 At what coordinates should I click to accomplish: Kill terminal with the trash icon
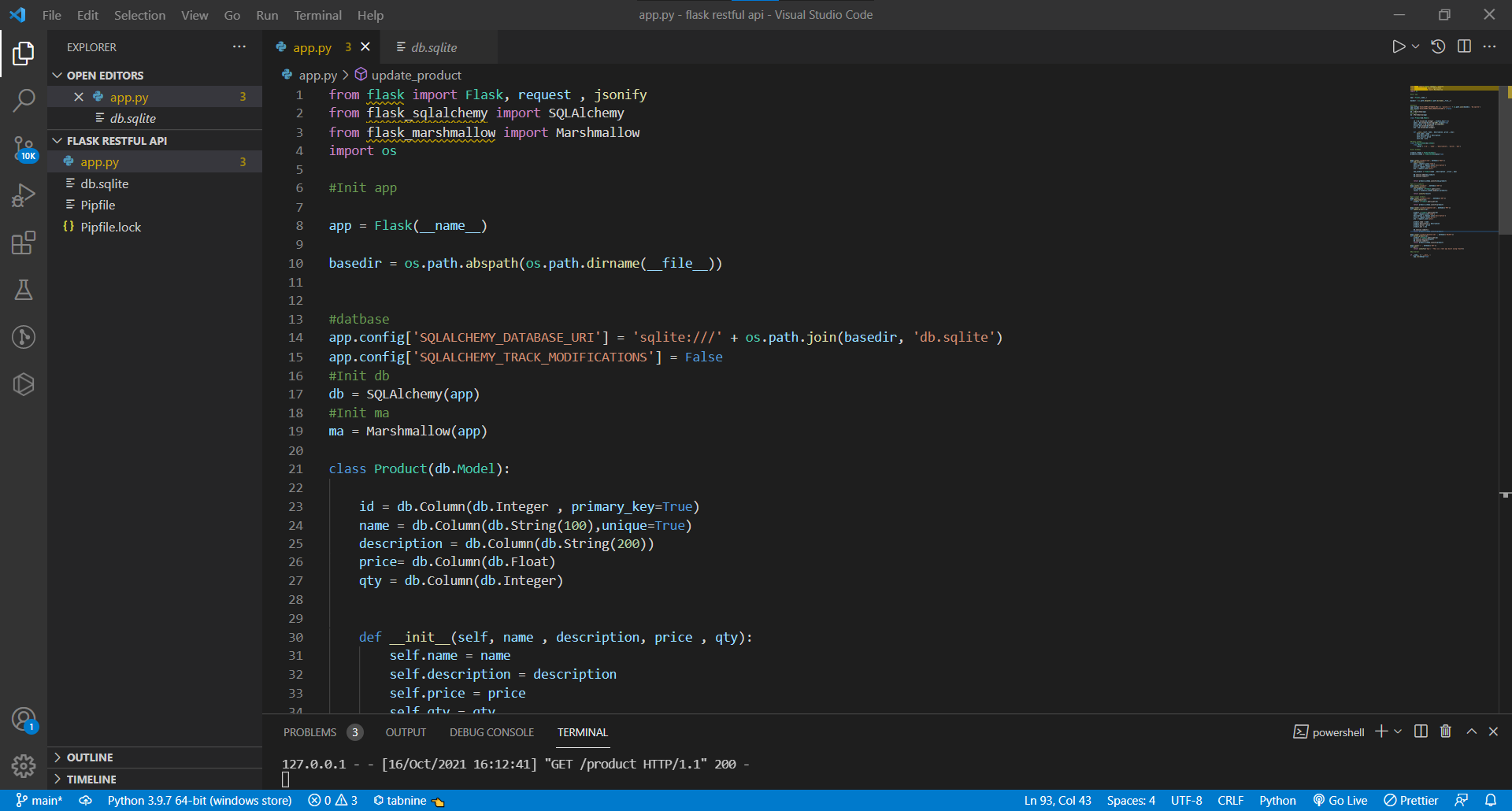[1446, 731]
